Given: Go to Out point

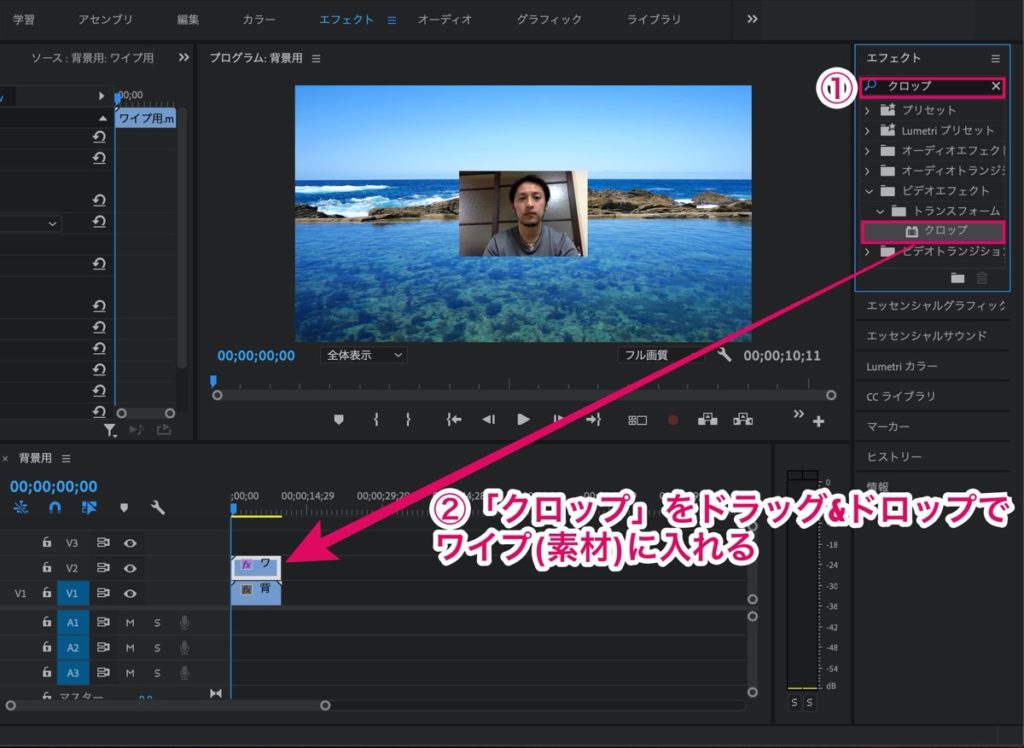Looking at the screenshot, I should [594, 420].
